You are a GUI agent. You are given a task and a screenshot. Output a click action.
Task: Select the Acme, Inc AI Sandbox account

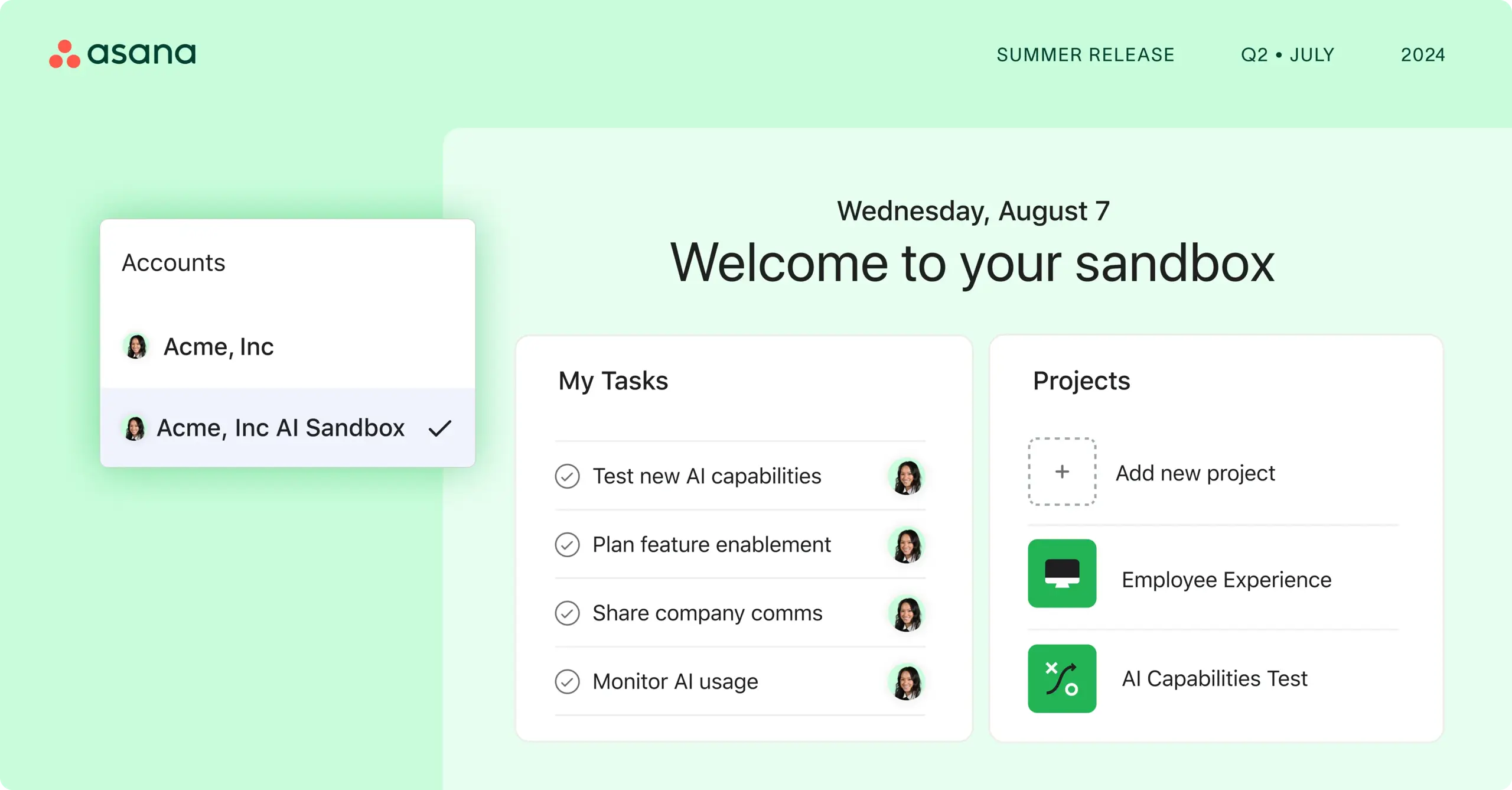tap(288, 427)
